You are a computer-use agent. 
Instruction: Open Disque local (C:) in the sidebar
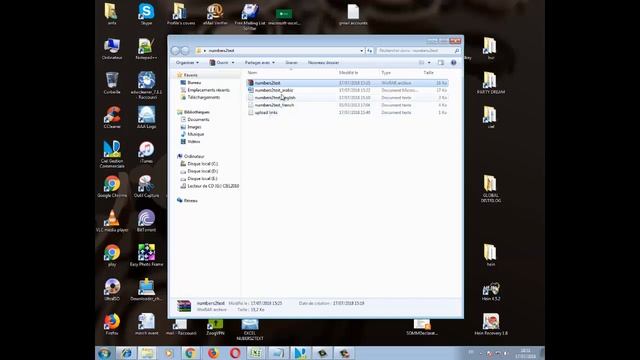(x=202, y=164)
